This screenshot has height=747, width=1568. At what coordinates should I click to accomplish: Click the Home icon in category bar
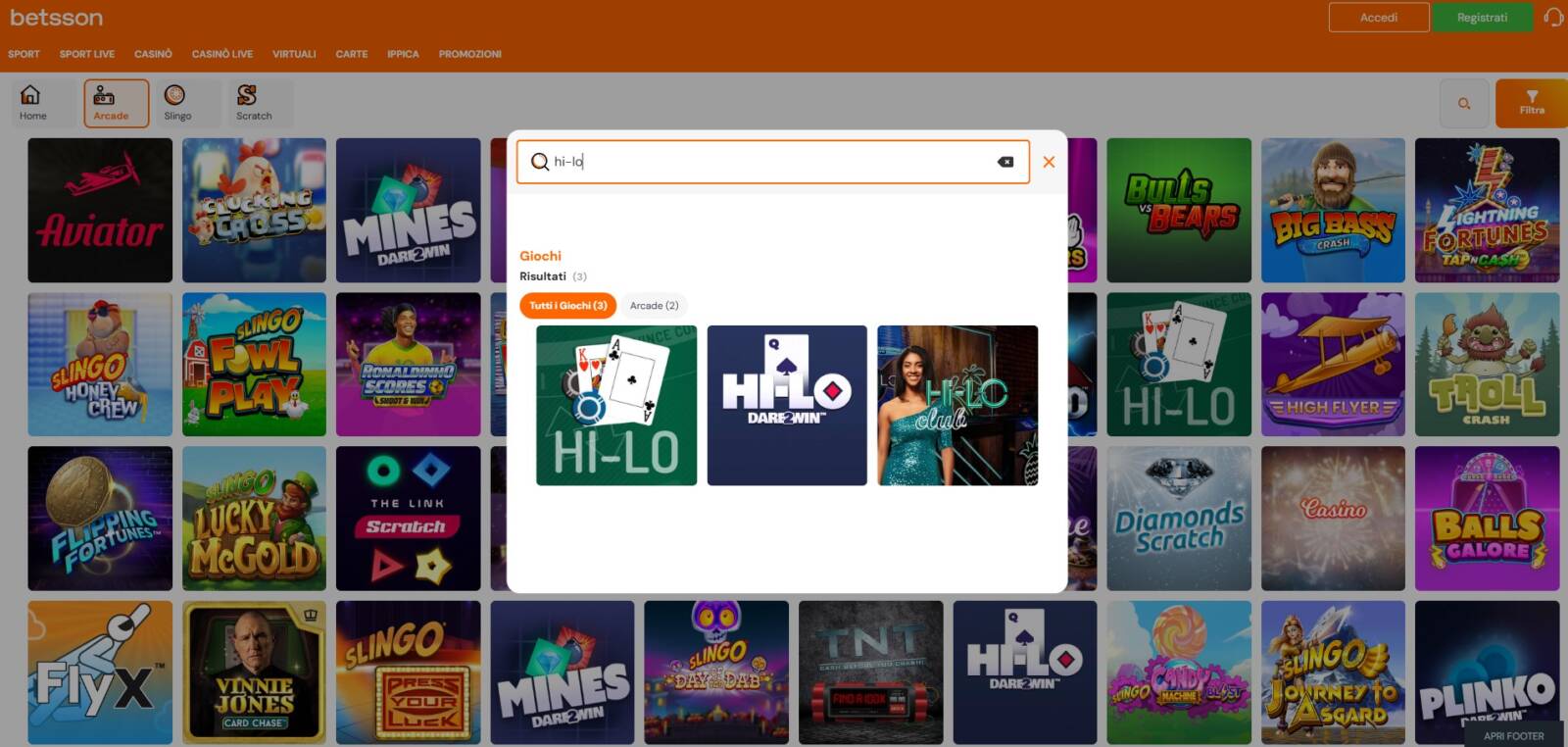coord(32,102)
